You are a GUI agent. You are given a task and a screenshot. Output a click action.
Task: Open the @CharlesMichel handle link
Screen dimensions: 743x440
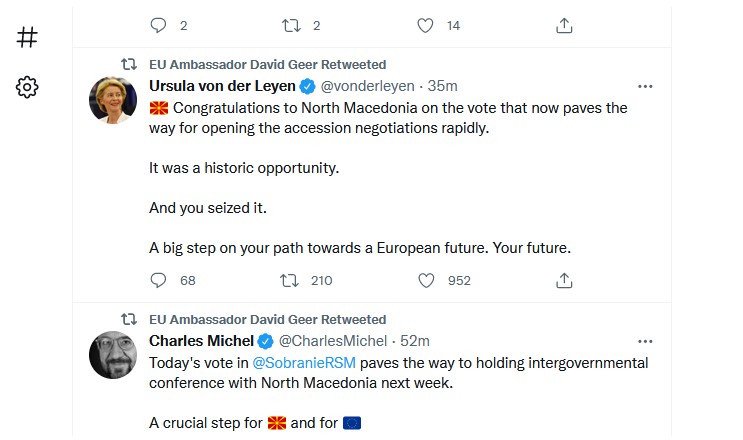click(x=333, y=341)
